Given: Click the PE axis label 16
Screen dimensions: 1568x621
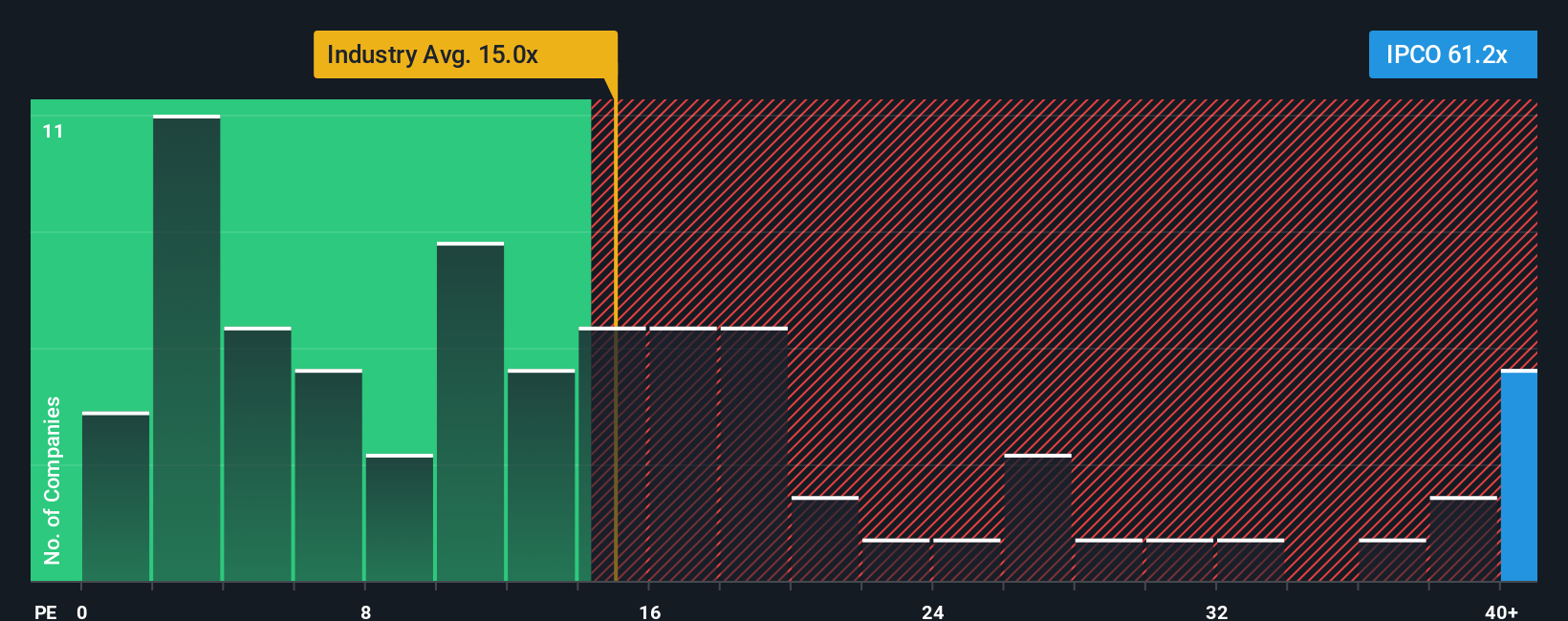Looking at the screenshot, I should (x=650, y=611).
